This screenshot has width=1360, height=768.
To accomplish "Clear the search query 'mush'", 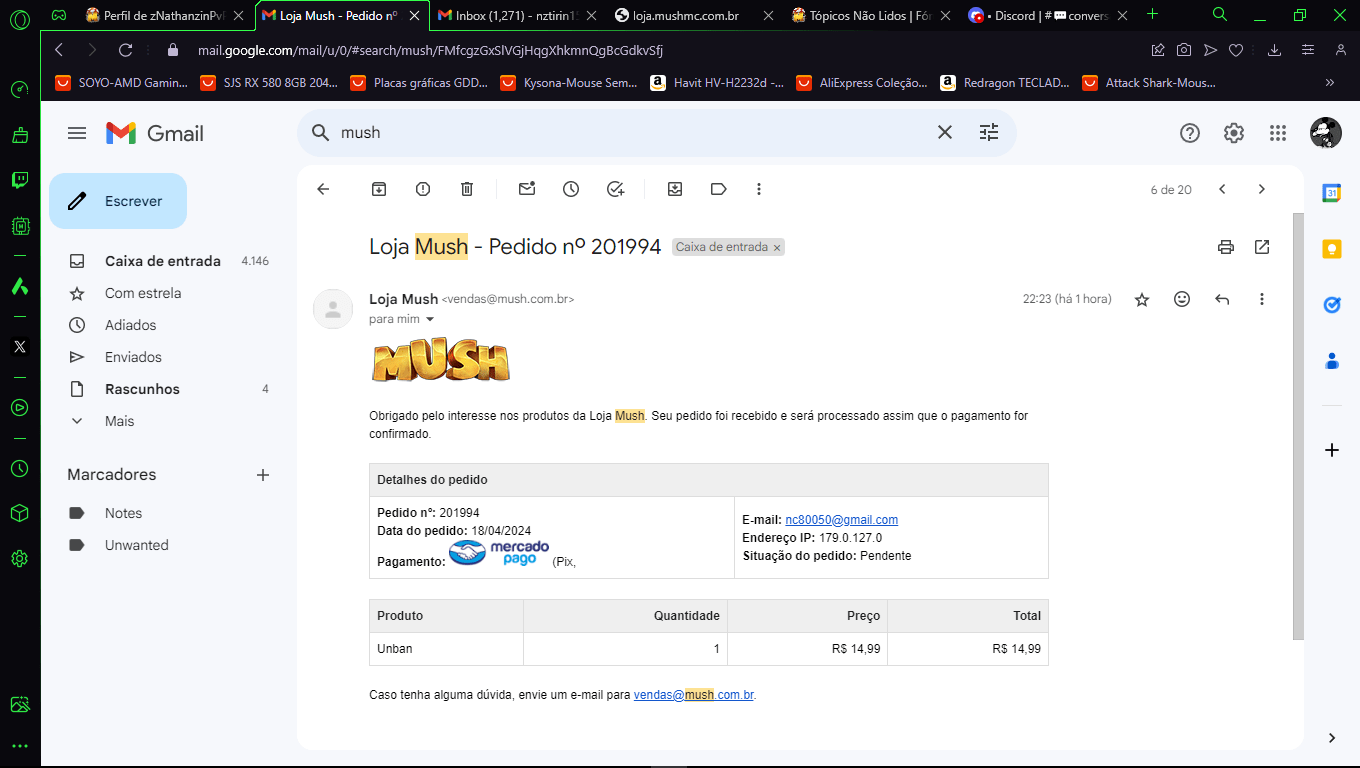I will 944,132.
